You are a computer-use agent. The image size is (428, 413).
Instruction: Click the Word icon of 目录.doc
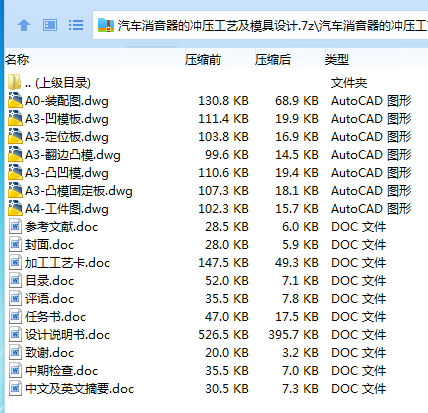(15, 280)
